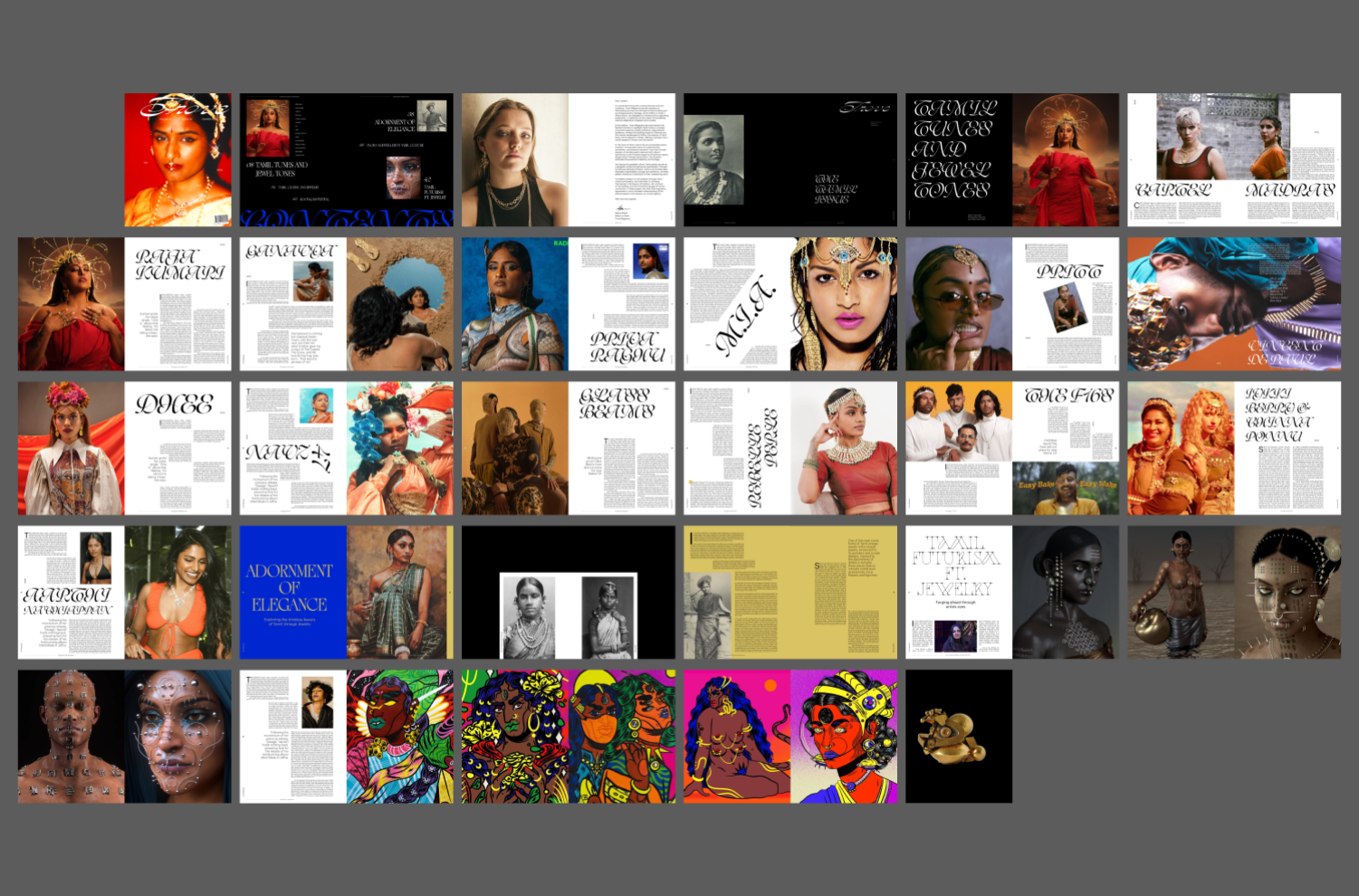Screen dimensions: 1359x896
Task: Open the red magazine cover page
Action: tap(177, 159)
